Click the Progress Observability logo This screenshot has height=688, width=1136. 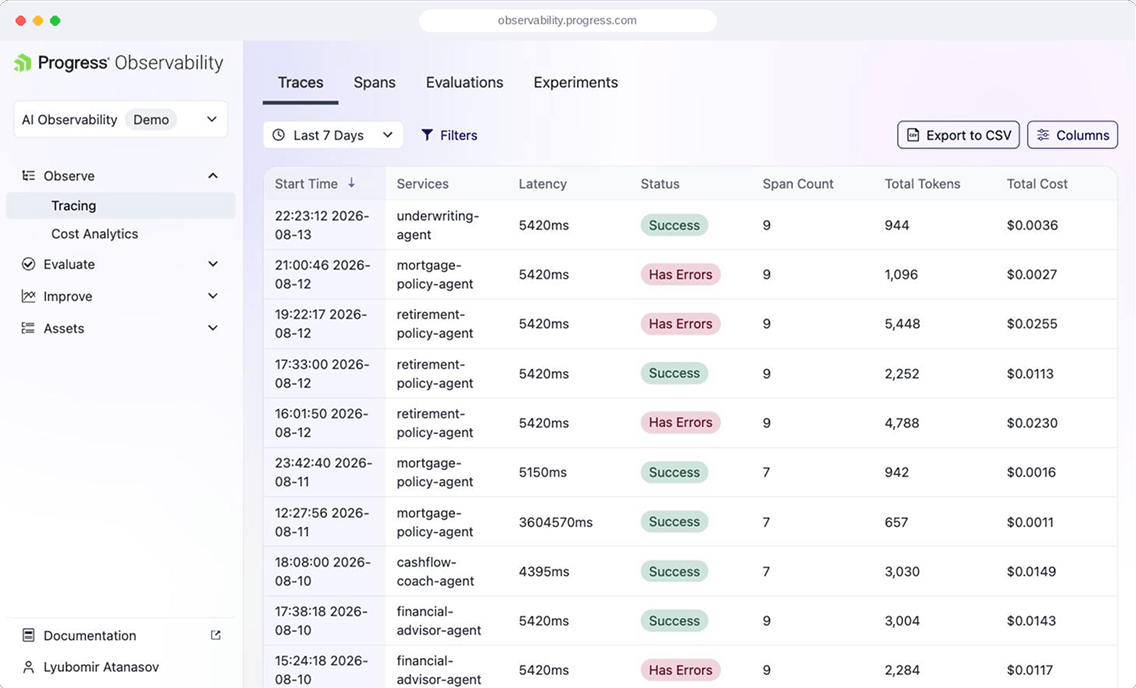118,63
